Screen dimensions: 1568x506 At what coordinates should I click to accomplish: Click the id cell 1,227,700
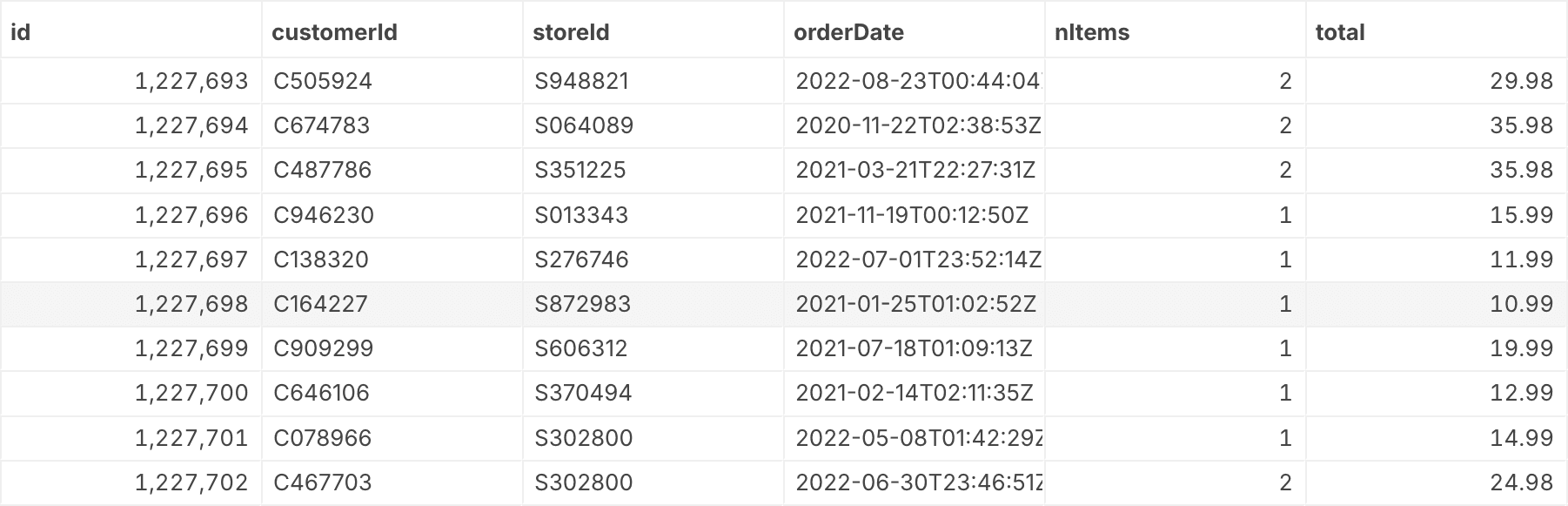point(191,393)
